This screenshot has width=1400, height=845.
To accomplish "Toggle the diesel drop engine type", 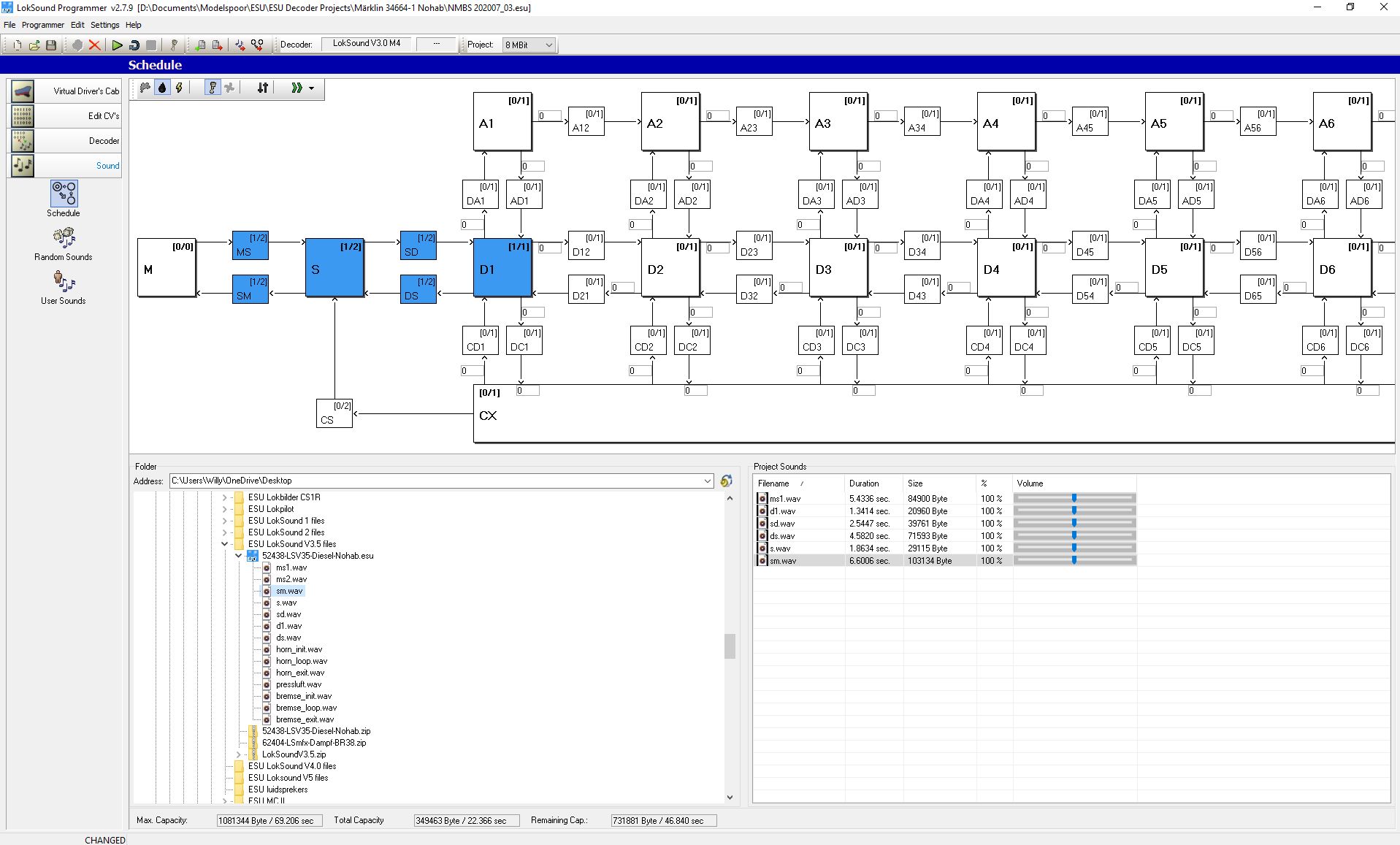I will click(x=162, y=88).
